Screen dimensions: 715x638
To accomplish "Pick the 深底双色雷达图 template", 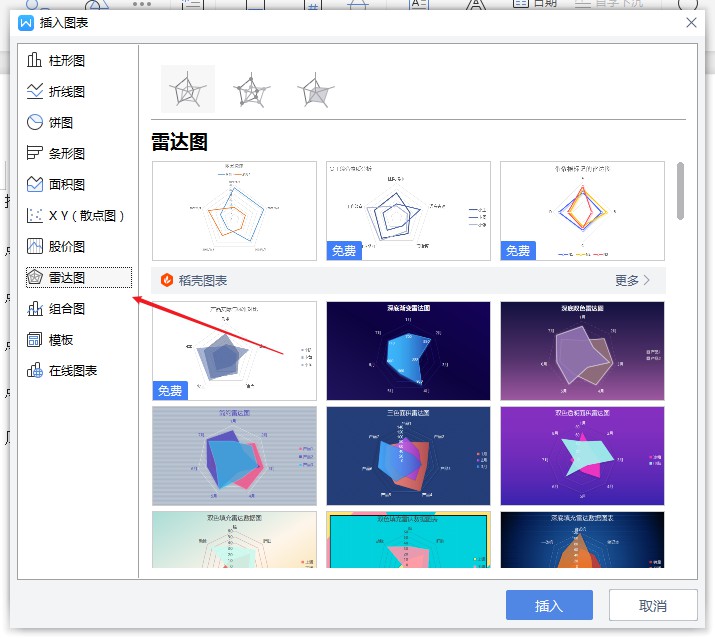I will pos(582,351).
